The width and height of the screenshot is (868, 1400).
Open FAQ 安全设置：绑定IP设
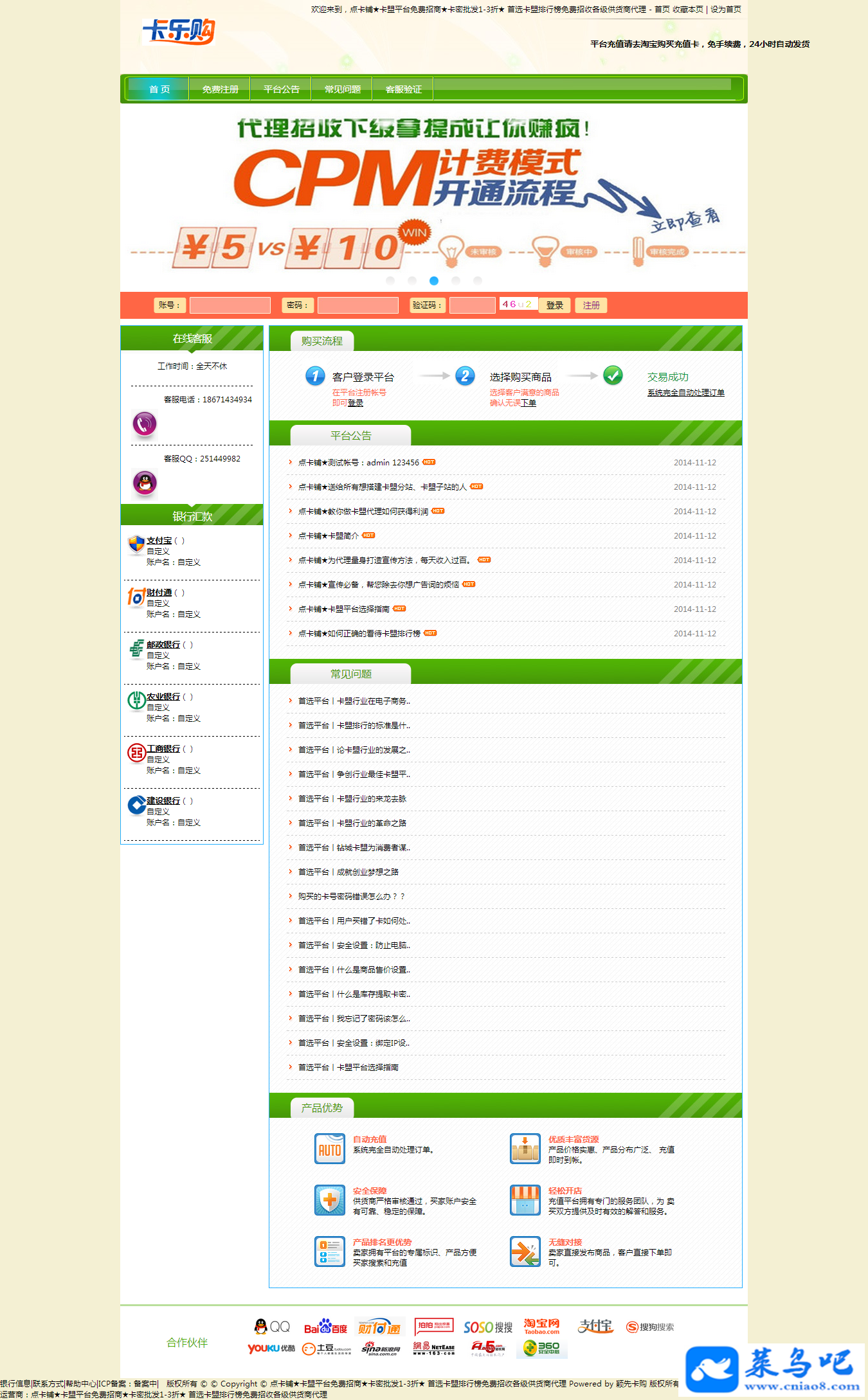(x=354, y=1043)
